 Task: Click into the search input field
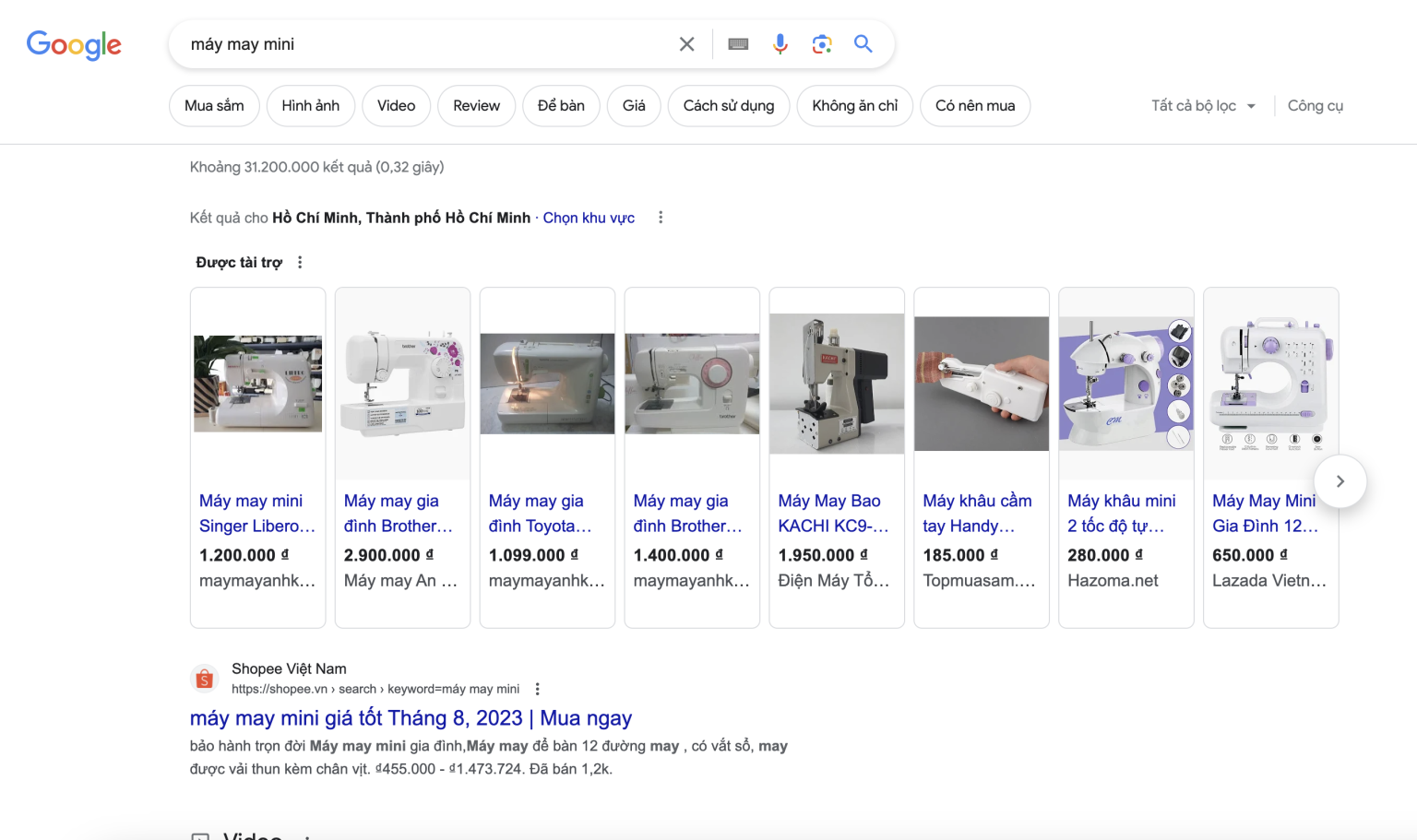click(x=424, y=44)
